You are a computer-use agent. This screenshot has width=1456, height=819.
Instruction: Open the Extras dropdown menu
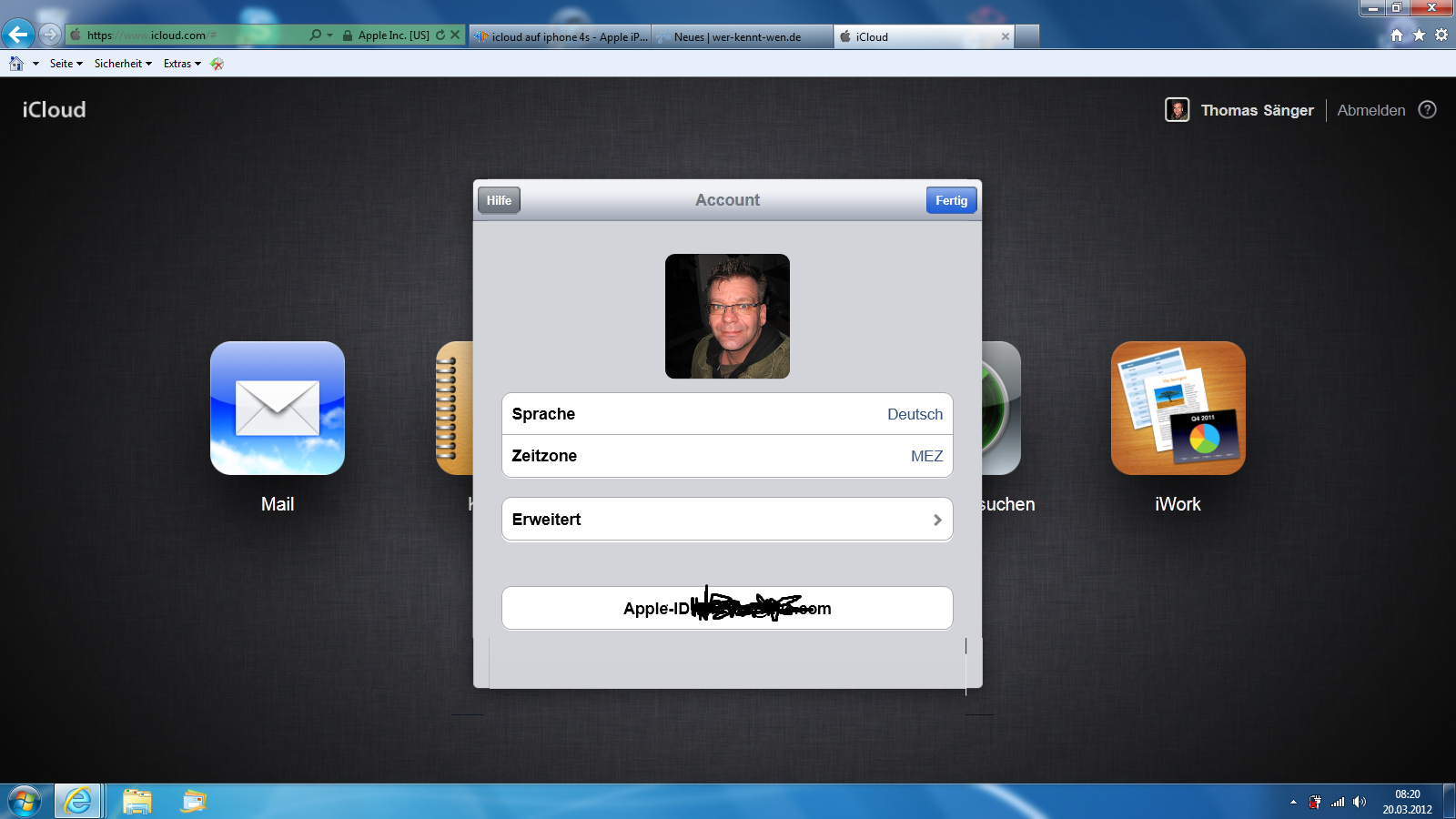click(x=182, y=64)
